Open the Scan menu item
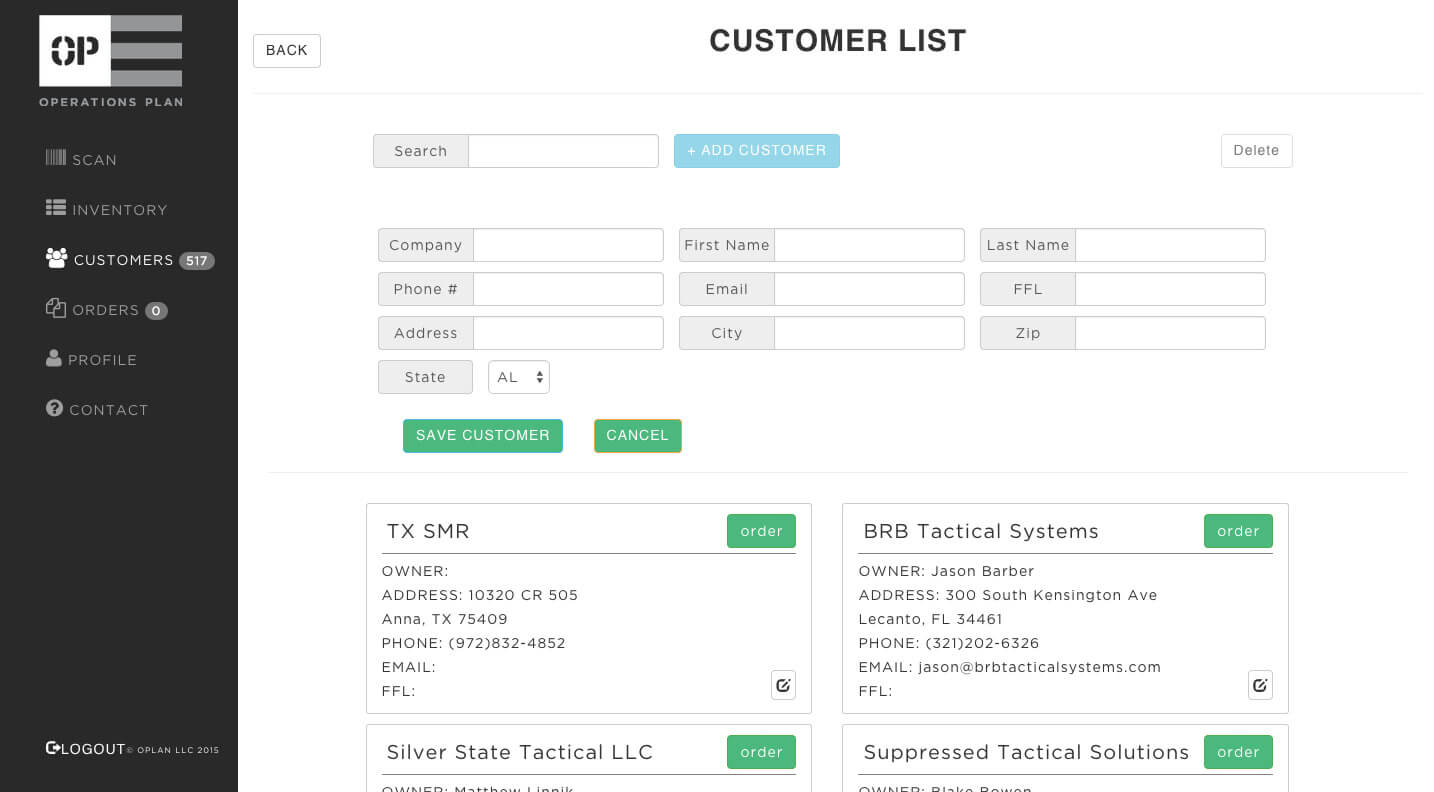 coord(94,160)
